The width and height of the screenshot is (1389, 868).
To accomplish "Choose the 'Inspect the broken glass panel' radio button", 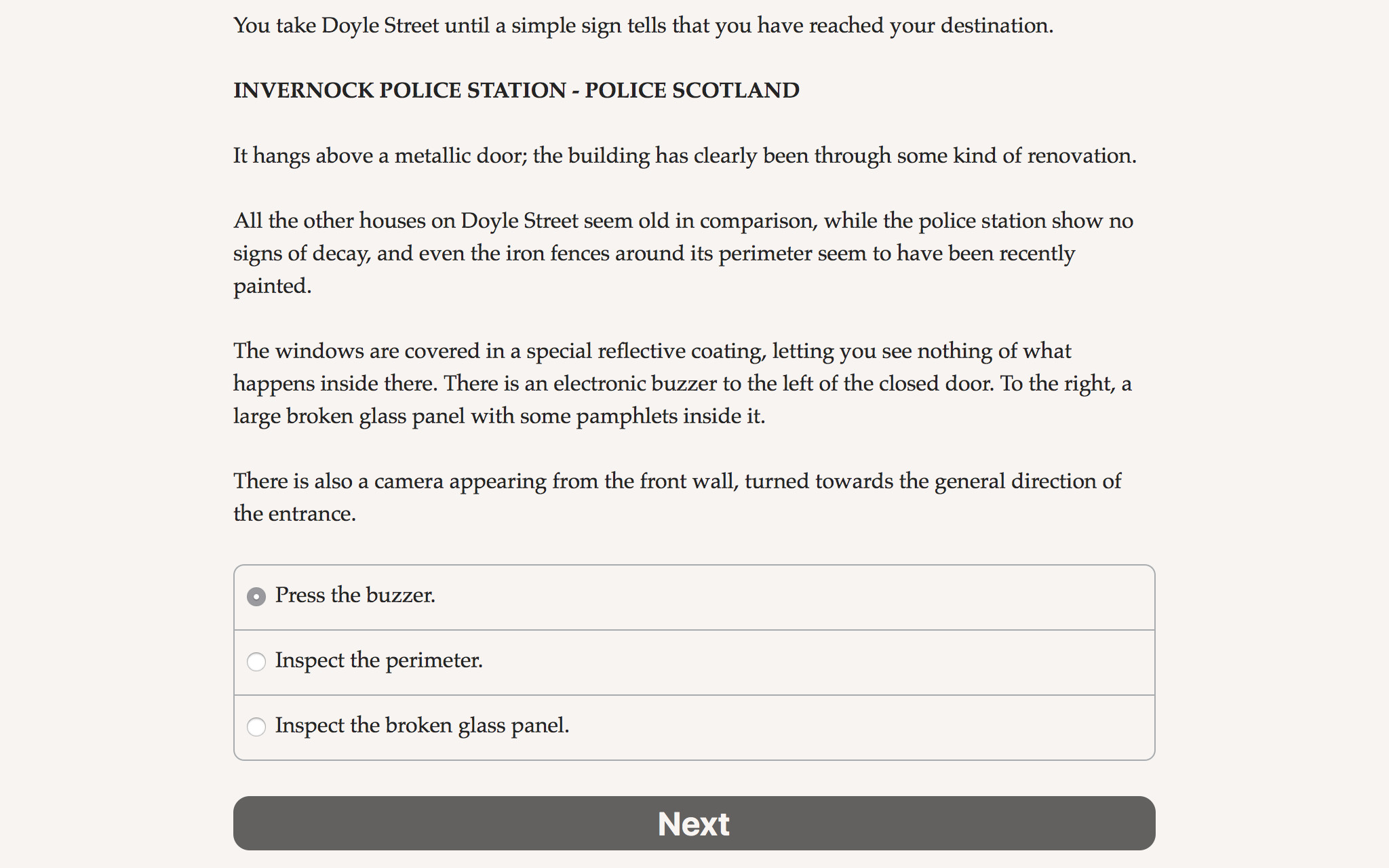I will 256,727.
